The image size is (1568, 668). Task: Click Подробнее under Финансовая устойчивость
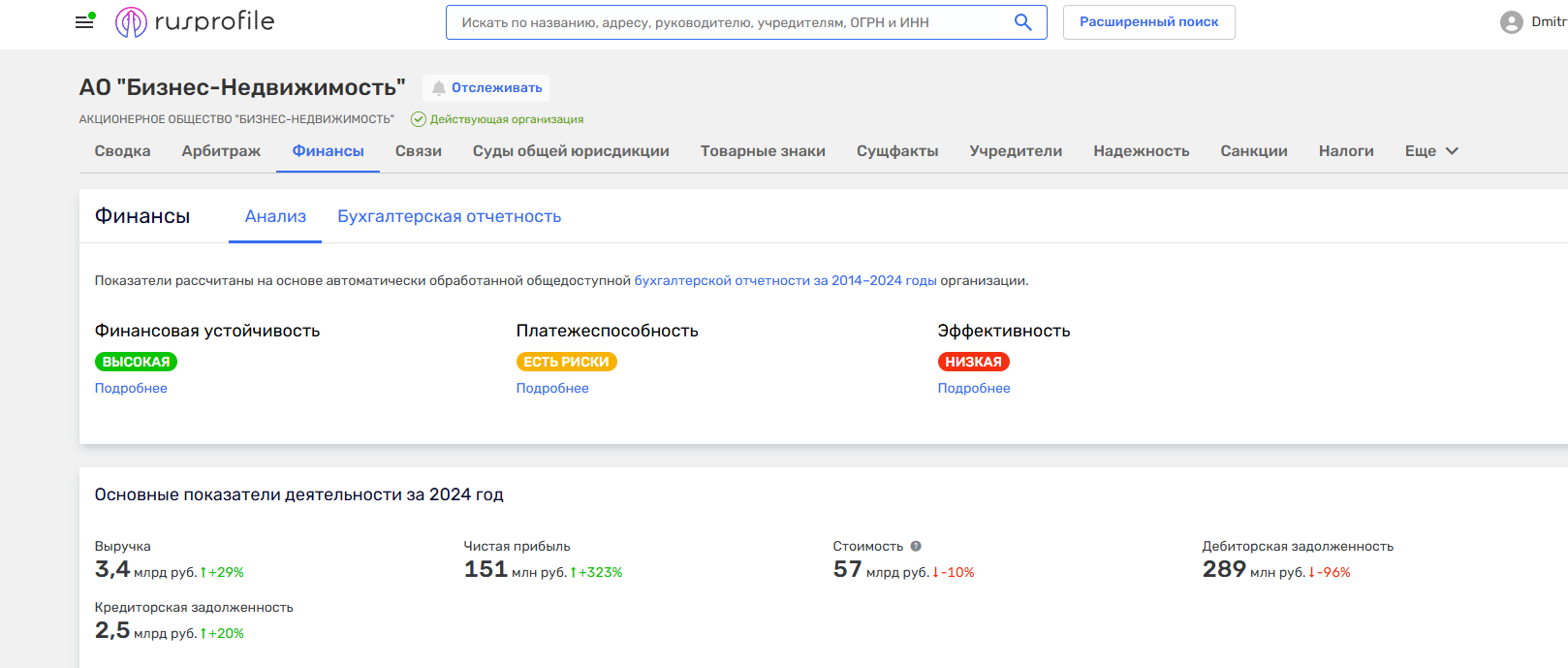[x=131, y=388]
